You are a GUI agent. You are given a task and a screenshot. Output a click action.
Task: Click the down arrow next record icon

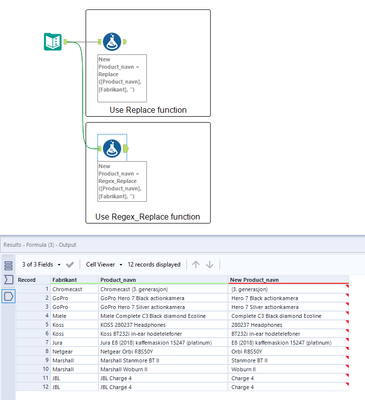[x=210, y=265]
